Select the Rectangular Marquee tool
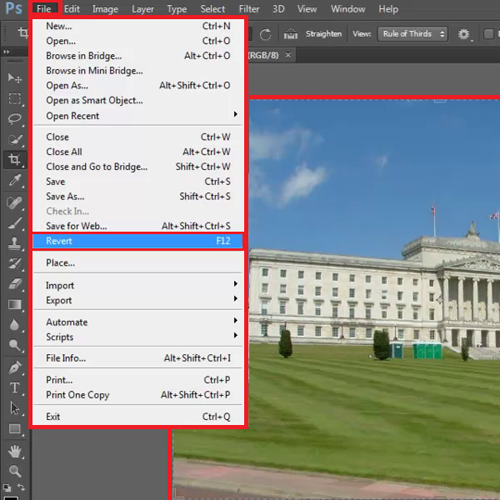This screenshot has width=500, height=500. coord(14,99)
